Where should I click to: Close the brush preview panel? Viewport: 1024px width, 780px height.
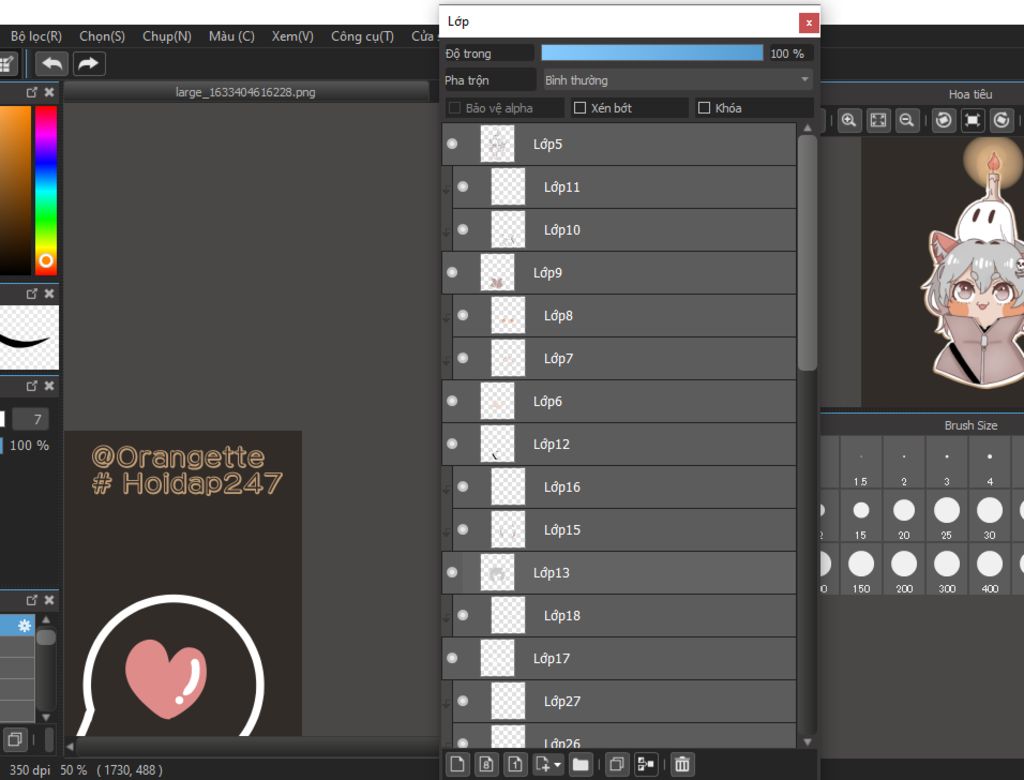pos(49,293)
